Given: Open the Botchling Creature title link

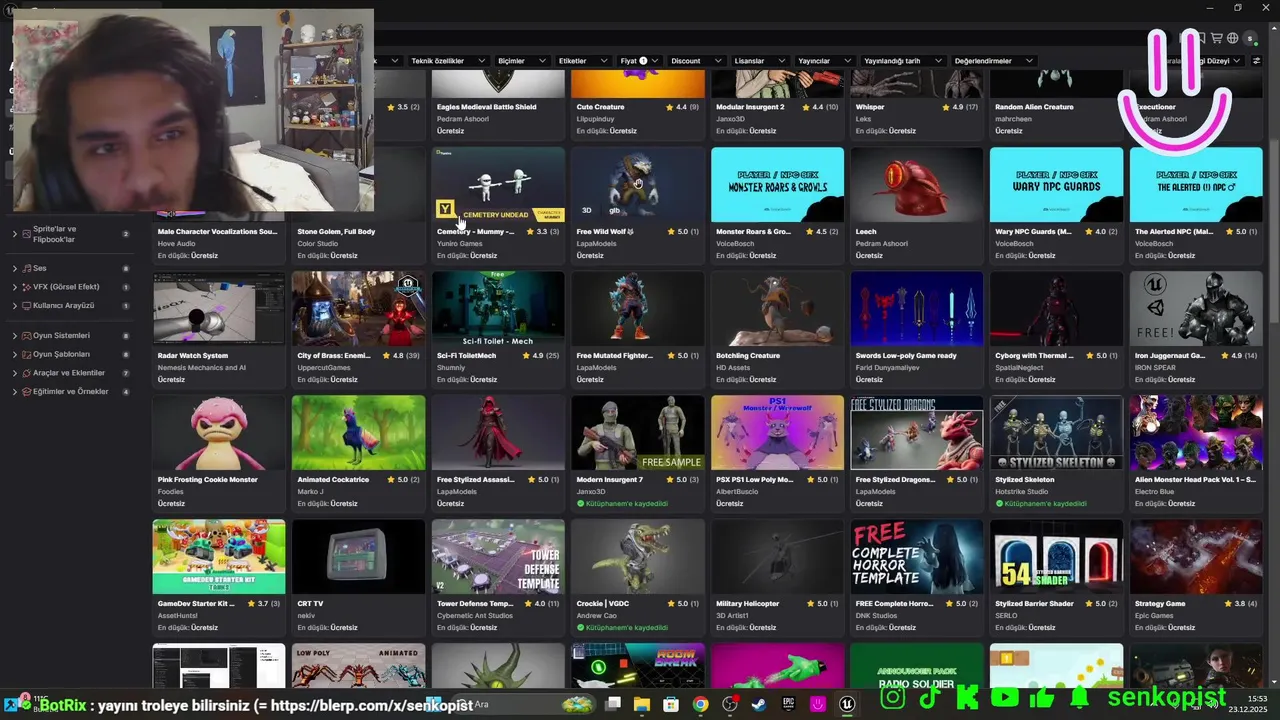Looking at the screenshot, I should [748, 356].
